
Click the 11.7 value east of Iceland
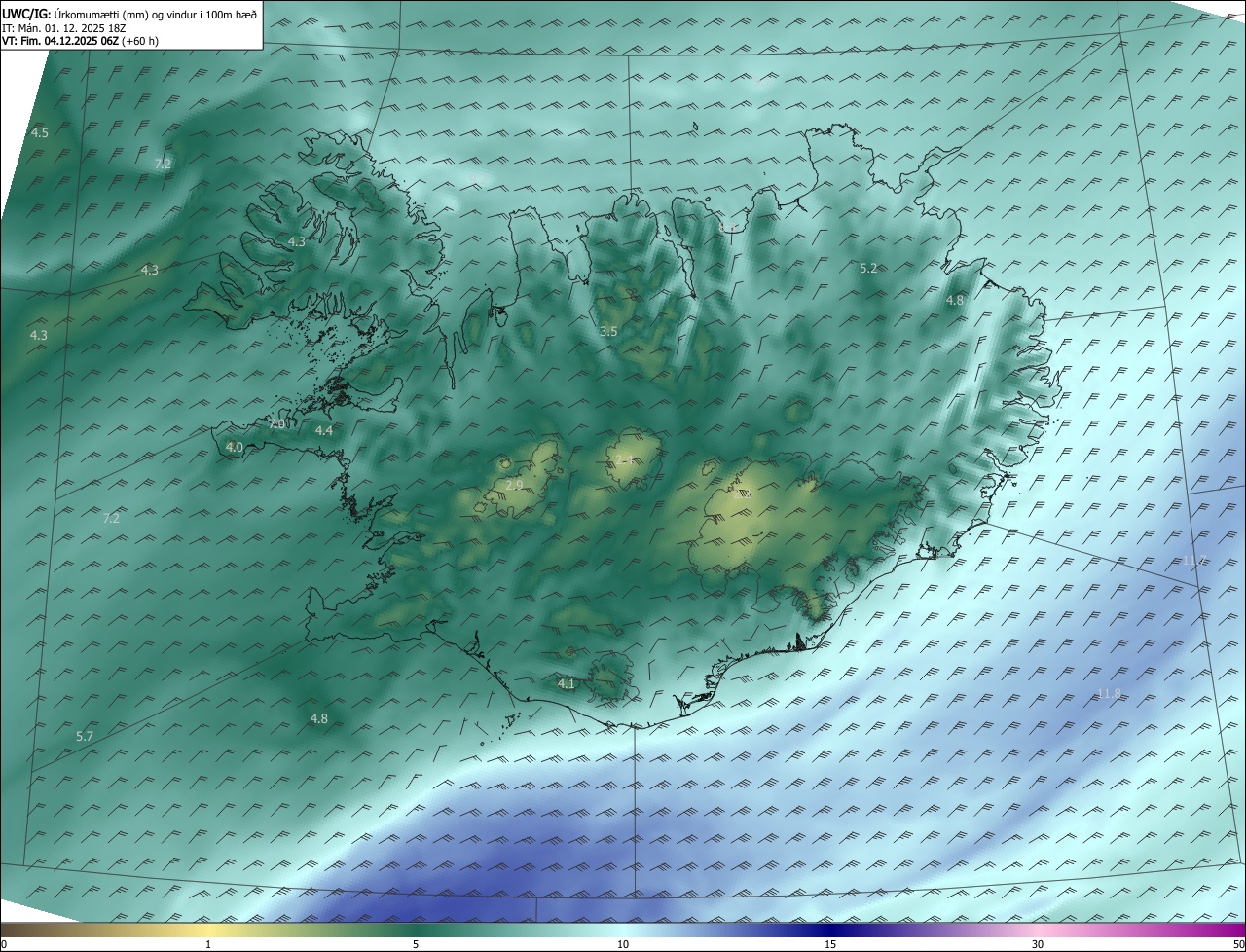click(x=1195, y=561)
